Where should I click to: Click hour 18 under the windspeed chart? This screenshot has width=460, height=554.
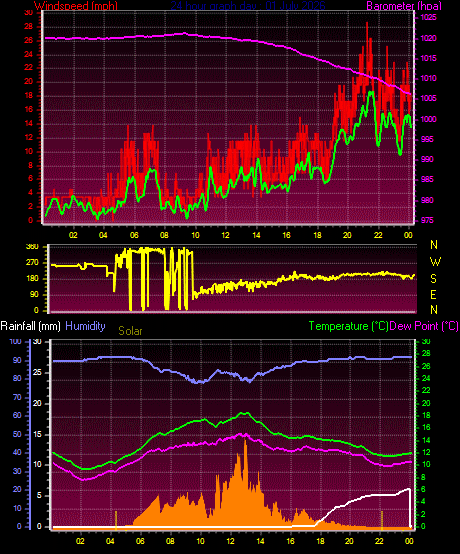317,235
